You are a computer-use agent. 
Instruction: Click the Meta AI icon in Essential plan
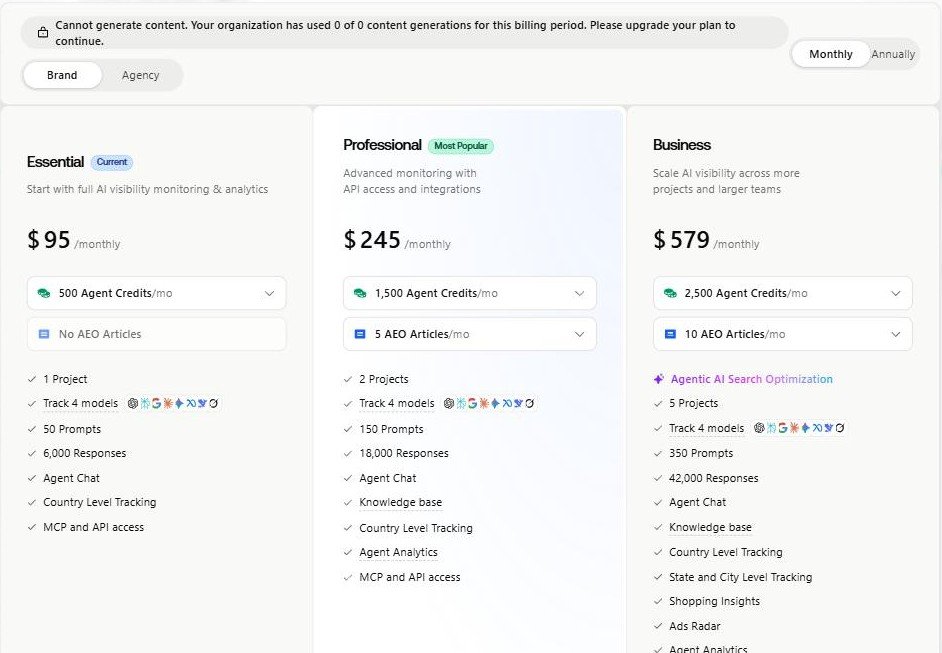click(191, 403)
